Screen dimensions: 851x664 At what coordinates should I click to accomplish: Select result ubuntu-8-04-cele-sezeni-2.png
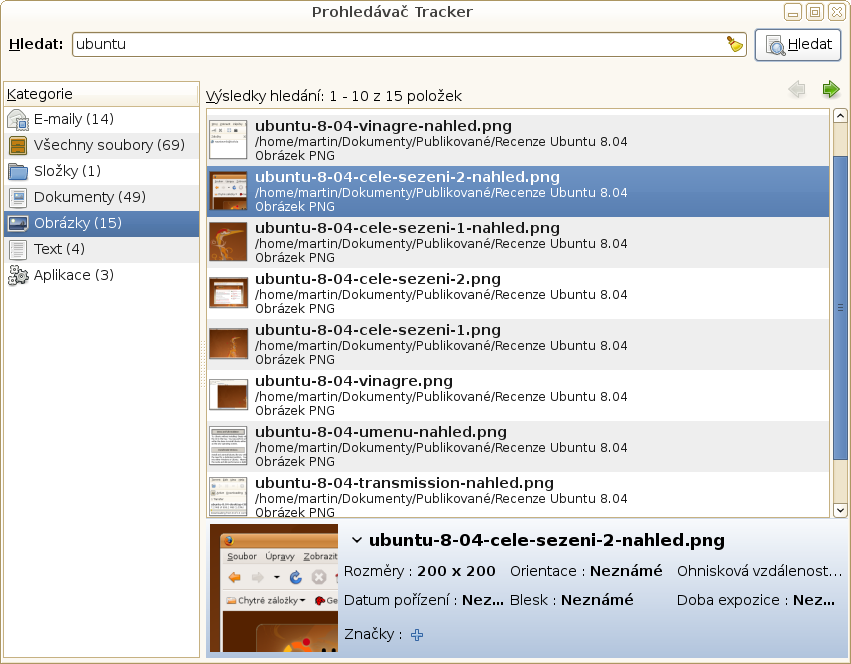518,294
